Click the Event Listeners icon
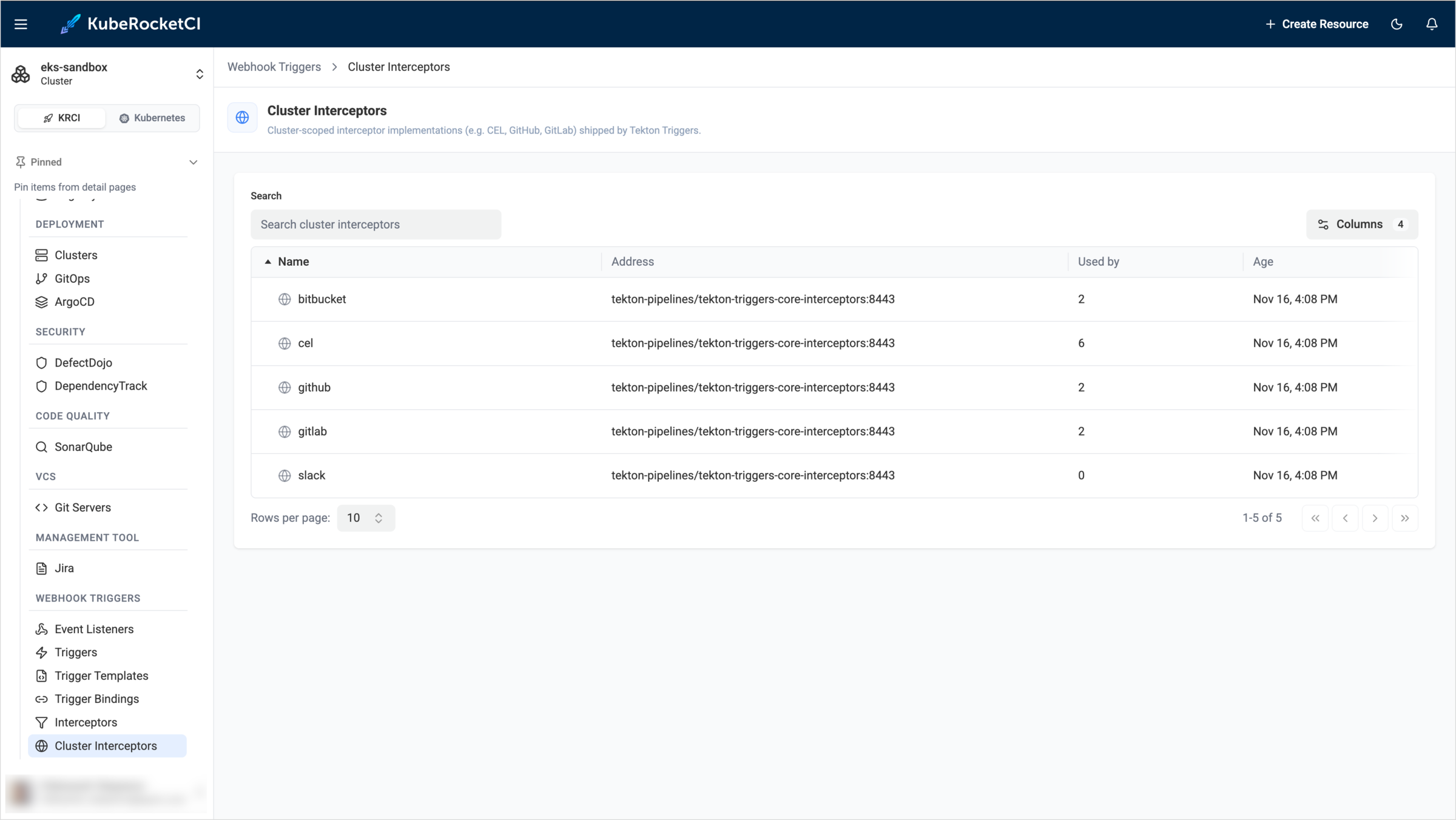Image resolution: width=1456 pixels, height=820 pixels. (41, 629)
